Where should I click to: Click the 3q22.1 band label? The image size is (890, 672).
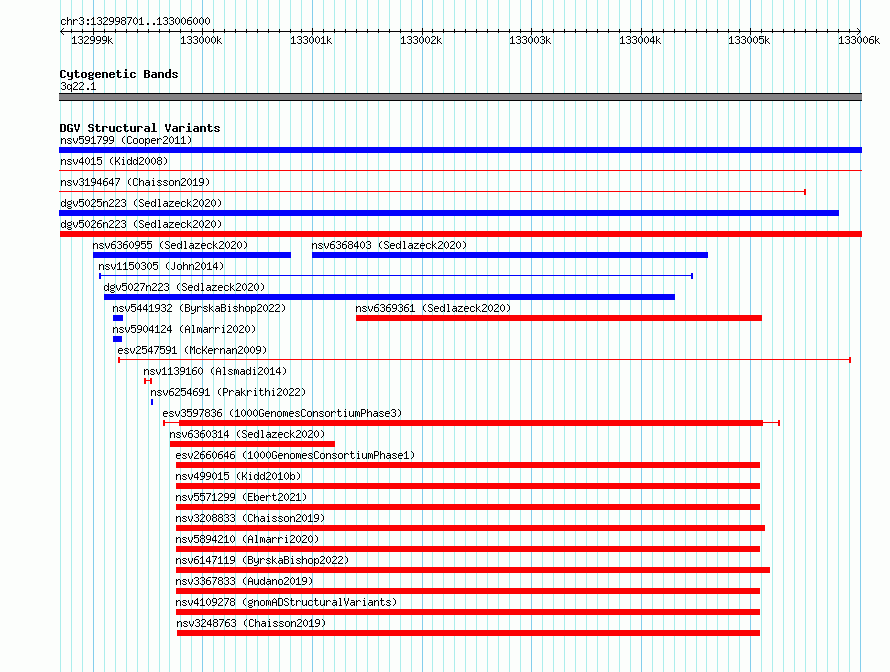tap(78, 86)
